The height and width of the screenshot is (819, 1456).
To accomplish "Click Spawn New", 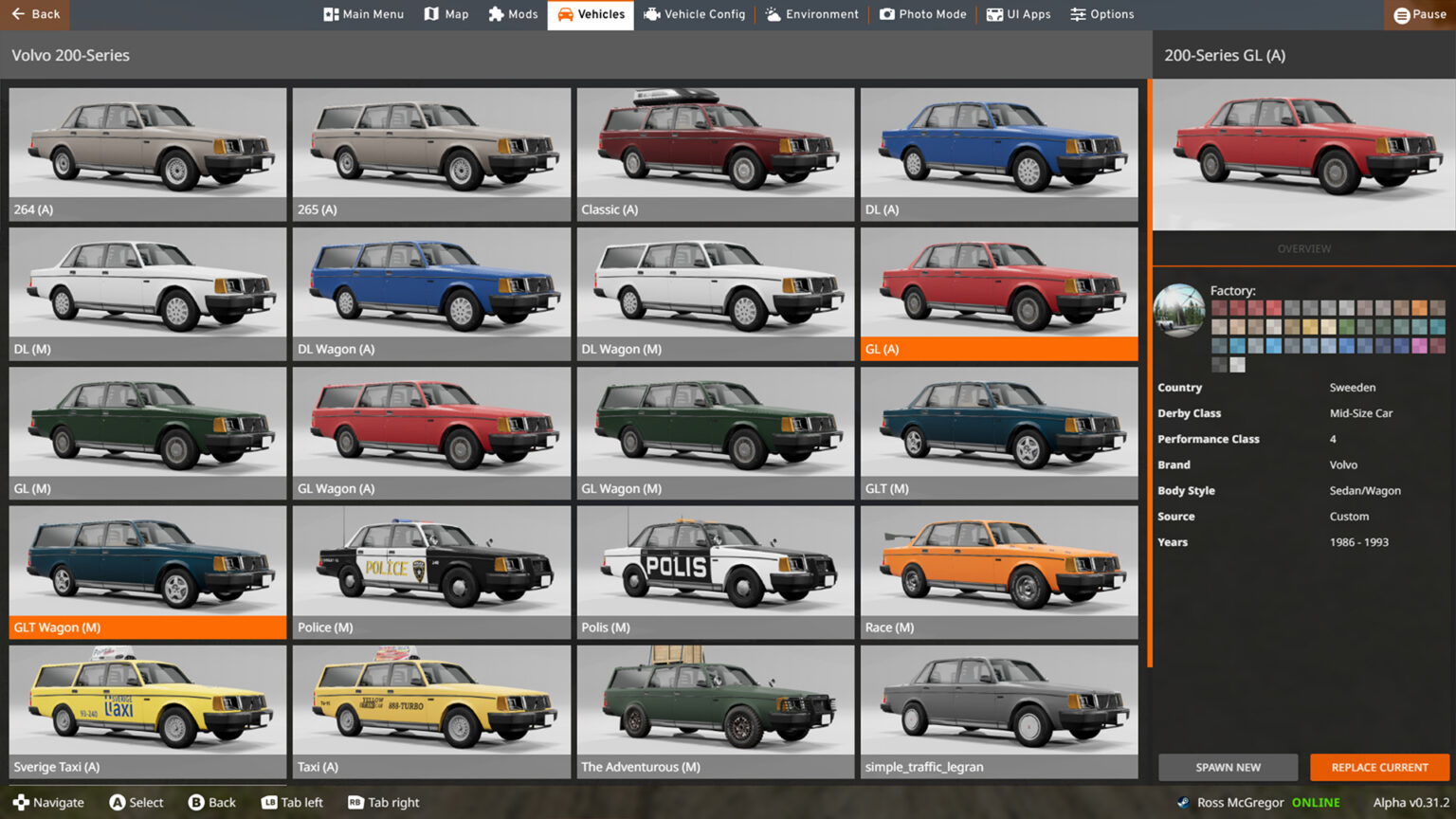I will click(1228, 767).
